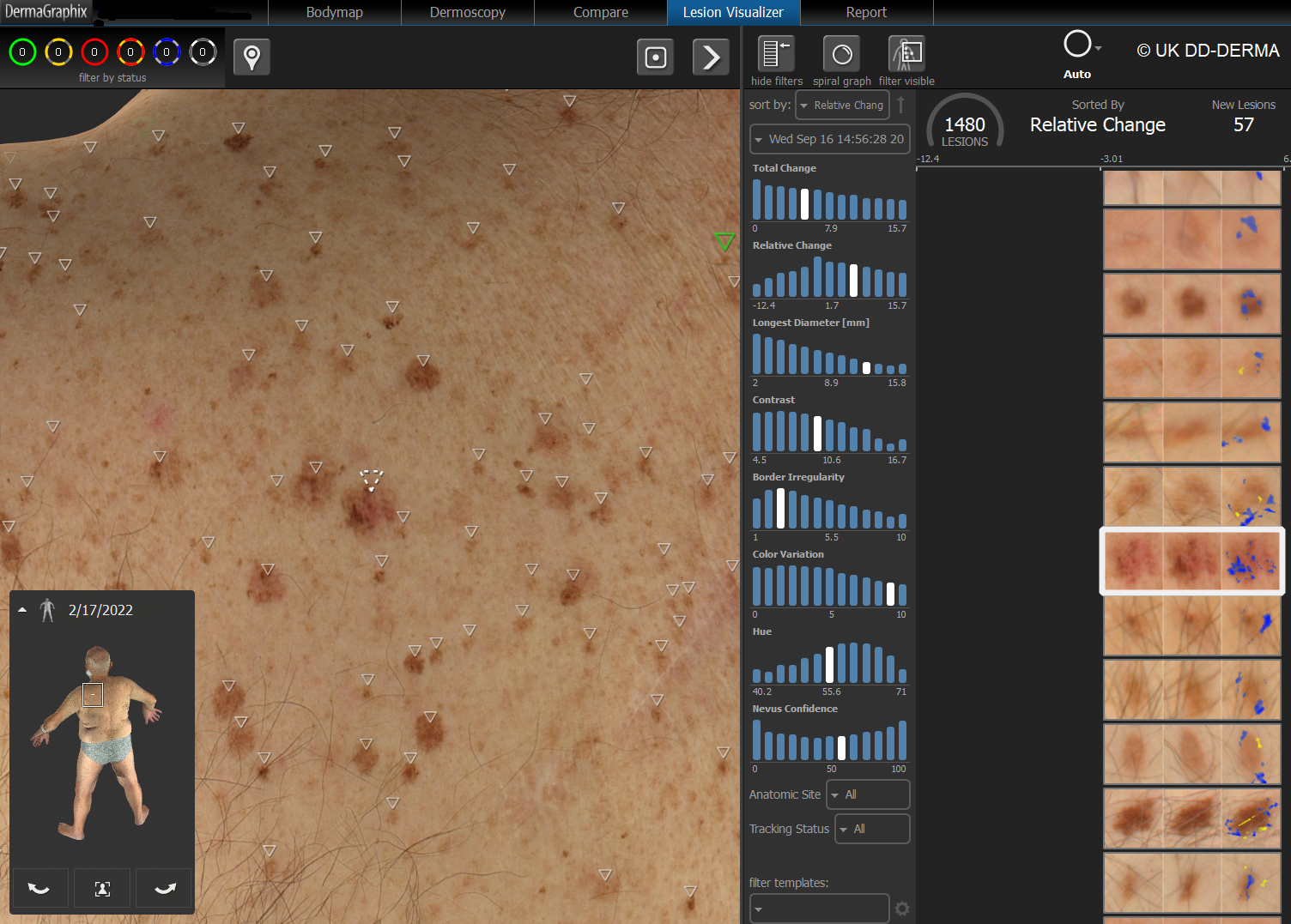Viewport: 1291px width, 924px height.
Task: Rotate the 3D body model right
Action: pos(165,889)
